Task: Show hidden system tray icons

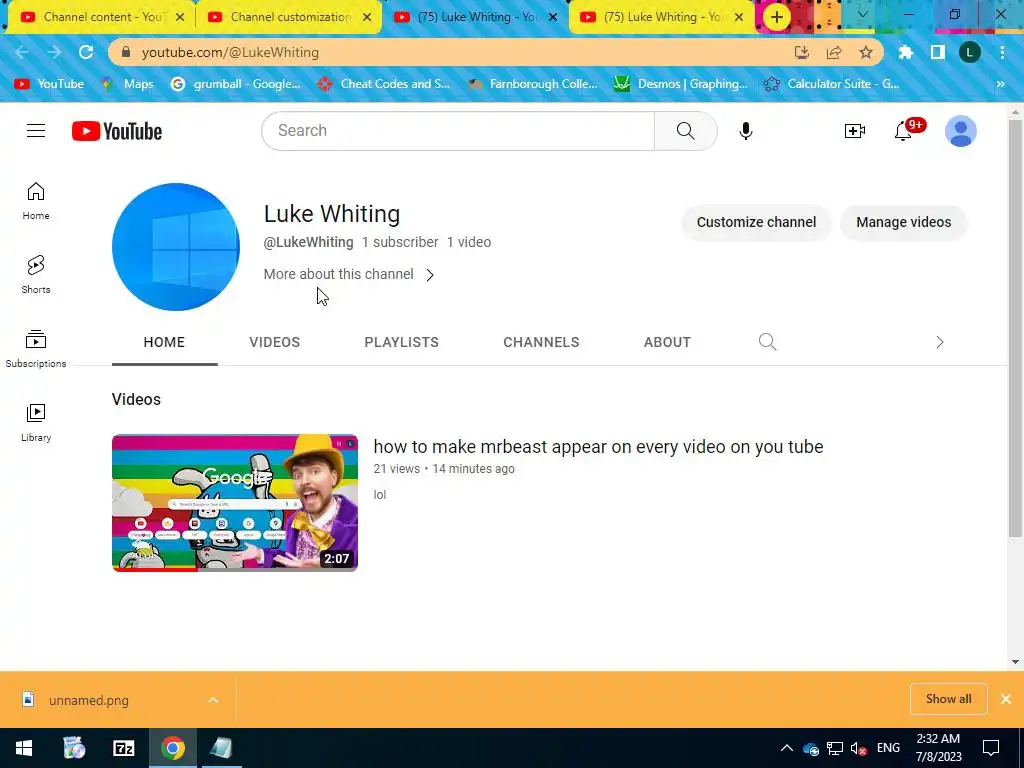Action: tap(786, 748)
